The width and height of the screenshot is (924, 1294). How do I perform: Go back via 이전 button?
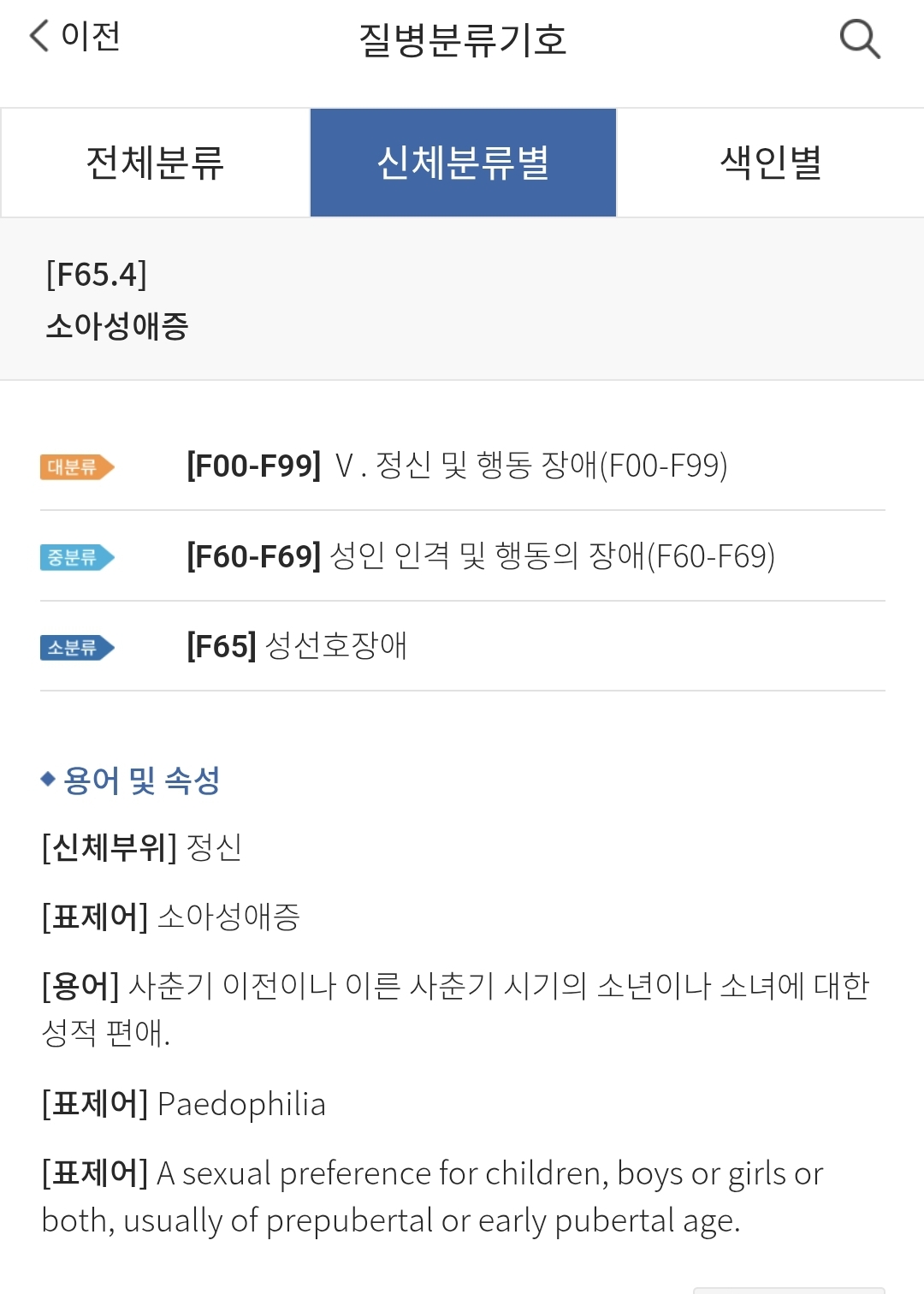pyautogui.click(x=75, y=36)
